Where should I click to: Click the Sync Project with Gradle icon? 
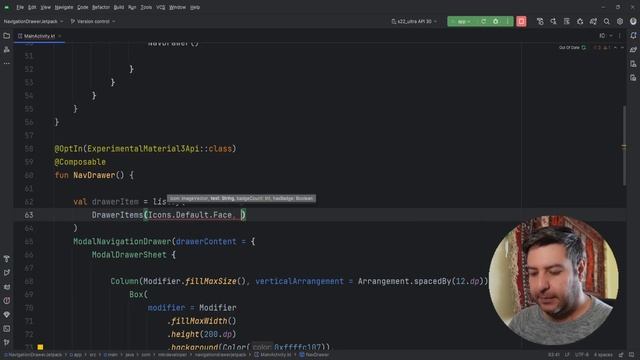tap(593, 21)
